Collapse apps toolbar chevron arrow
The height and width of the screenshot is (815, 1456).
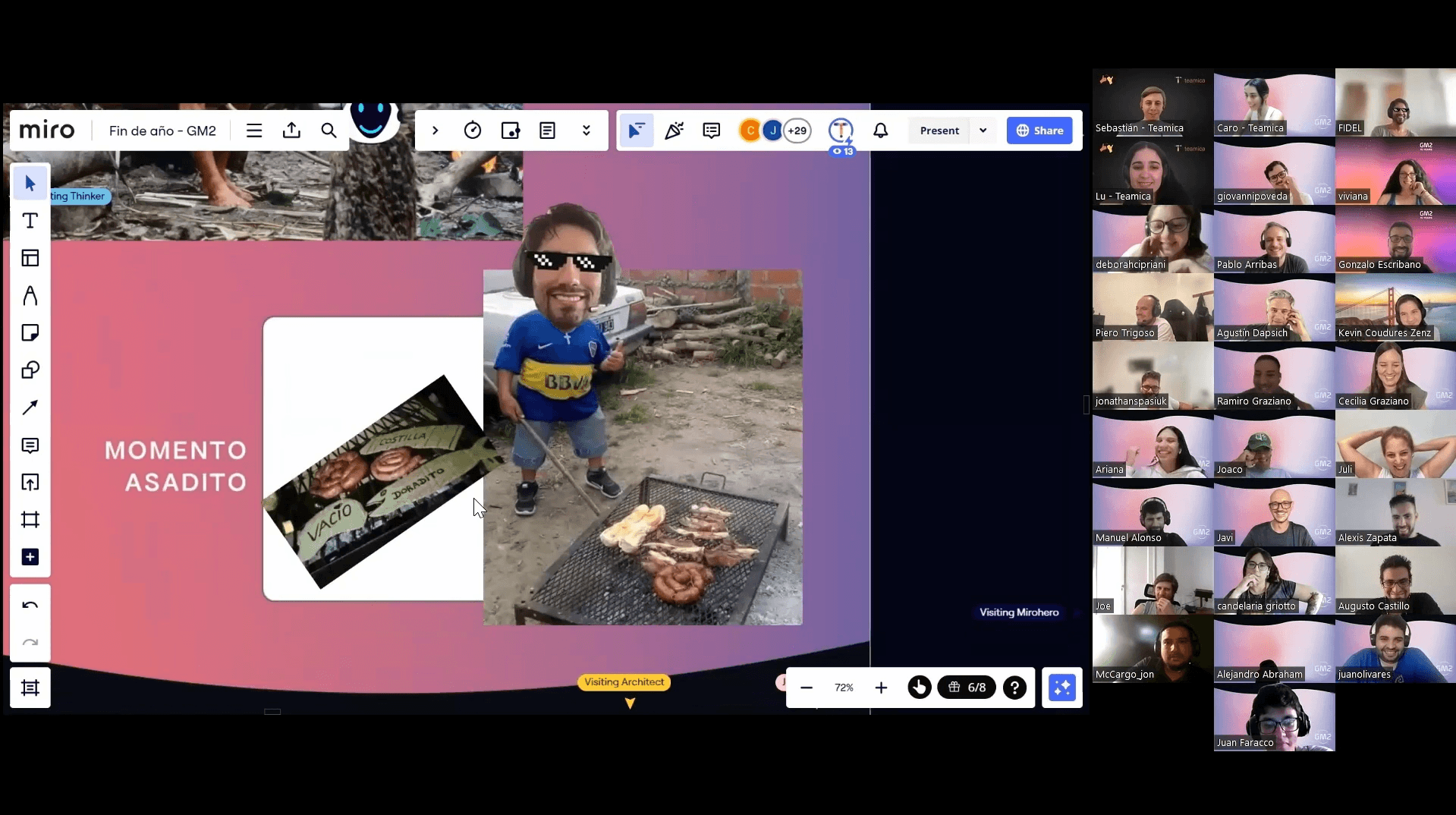[x=436, y=131]
